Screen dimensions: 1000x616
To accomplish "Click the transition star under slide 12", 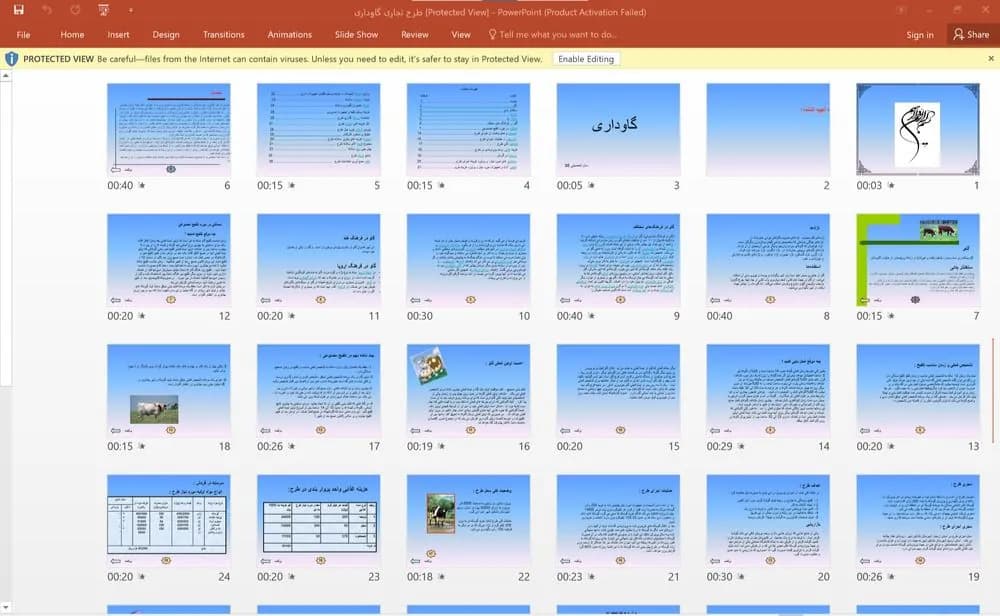I will [x=142, y=316].
